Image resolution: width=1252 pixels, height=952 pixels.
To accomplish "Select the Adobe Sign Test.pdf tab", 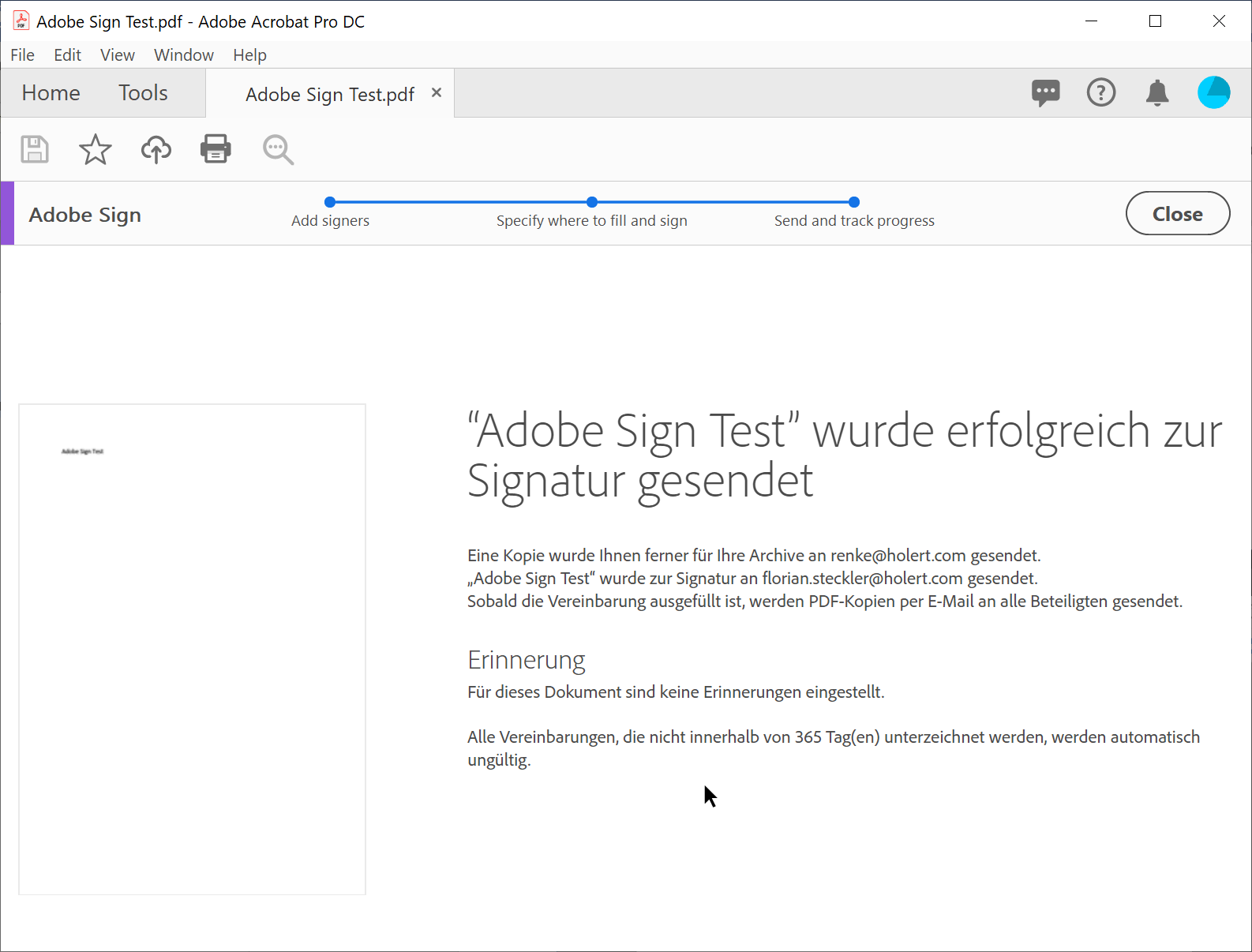I will click(330, 95).
